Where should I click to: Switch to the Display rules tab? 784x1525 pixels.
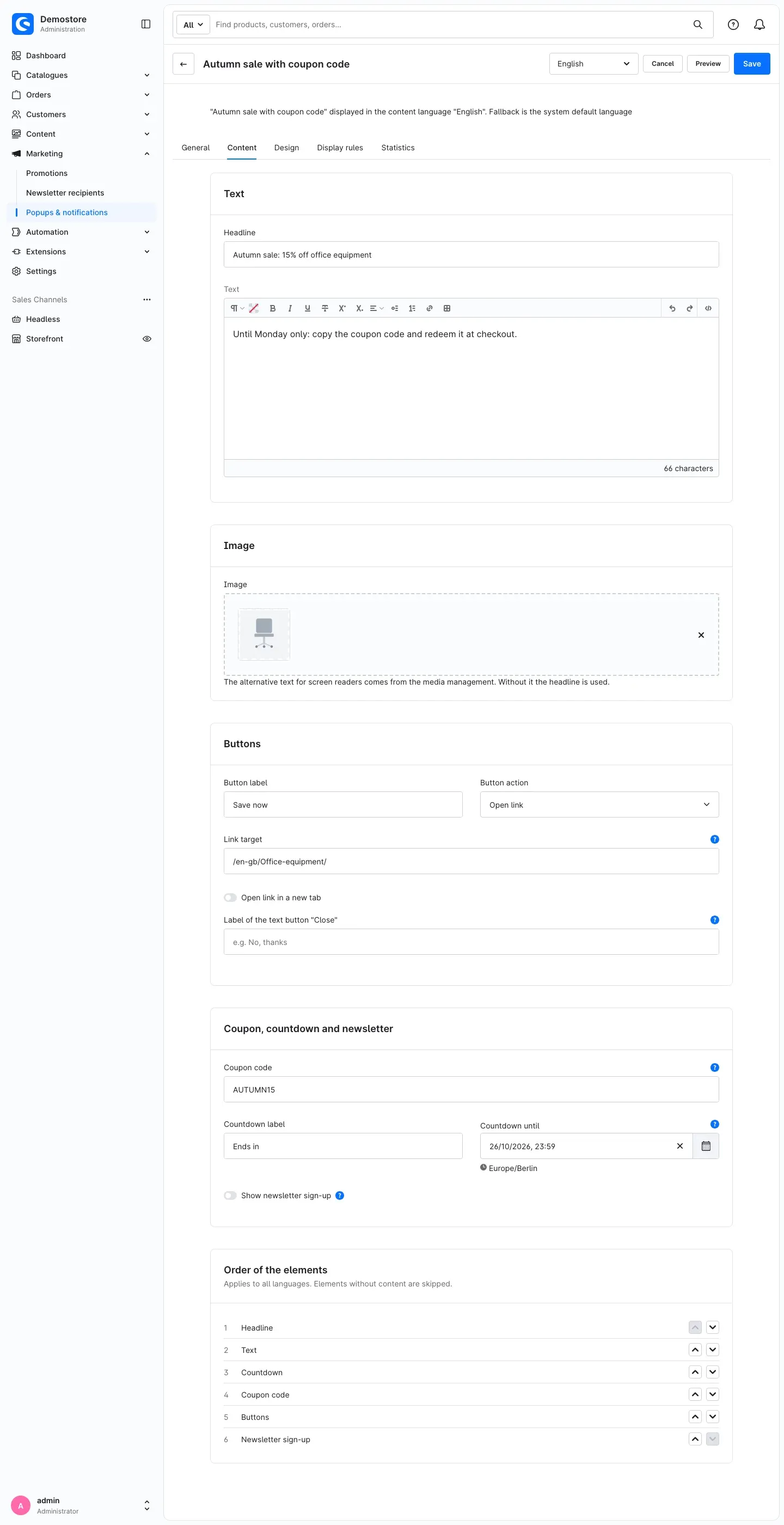click(340, 148)
